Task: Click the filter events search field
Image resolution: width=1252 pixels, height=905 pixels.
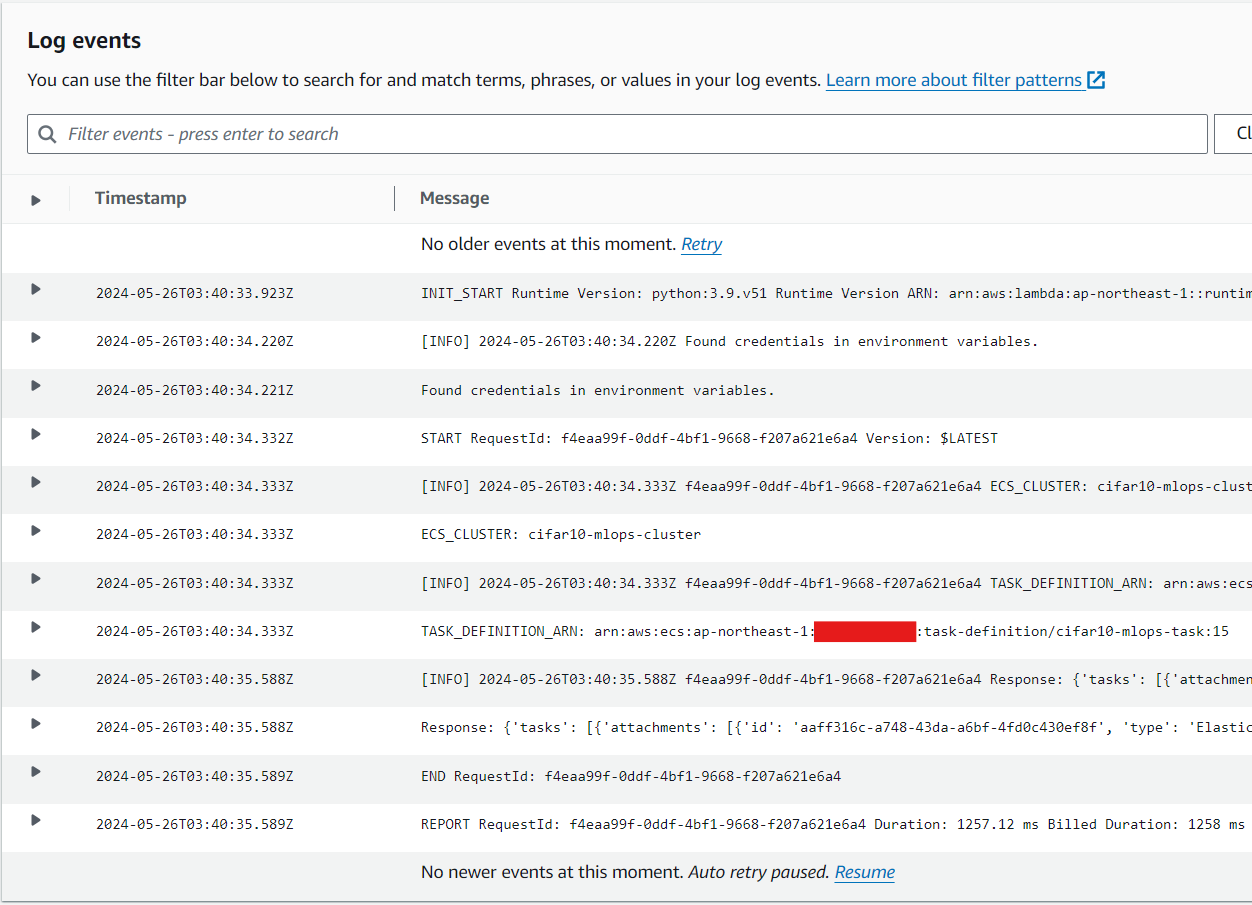Action: click(x=617, y=134)
